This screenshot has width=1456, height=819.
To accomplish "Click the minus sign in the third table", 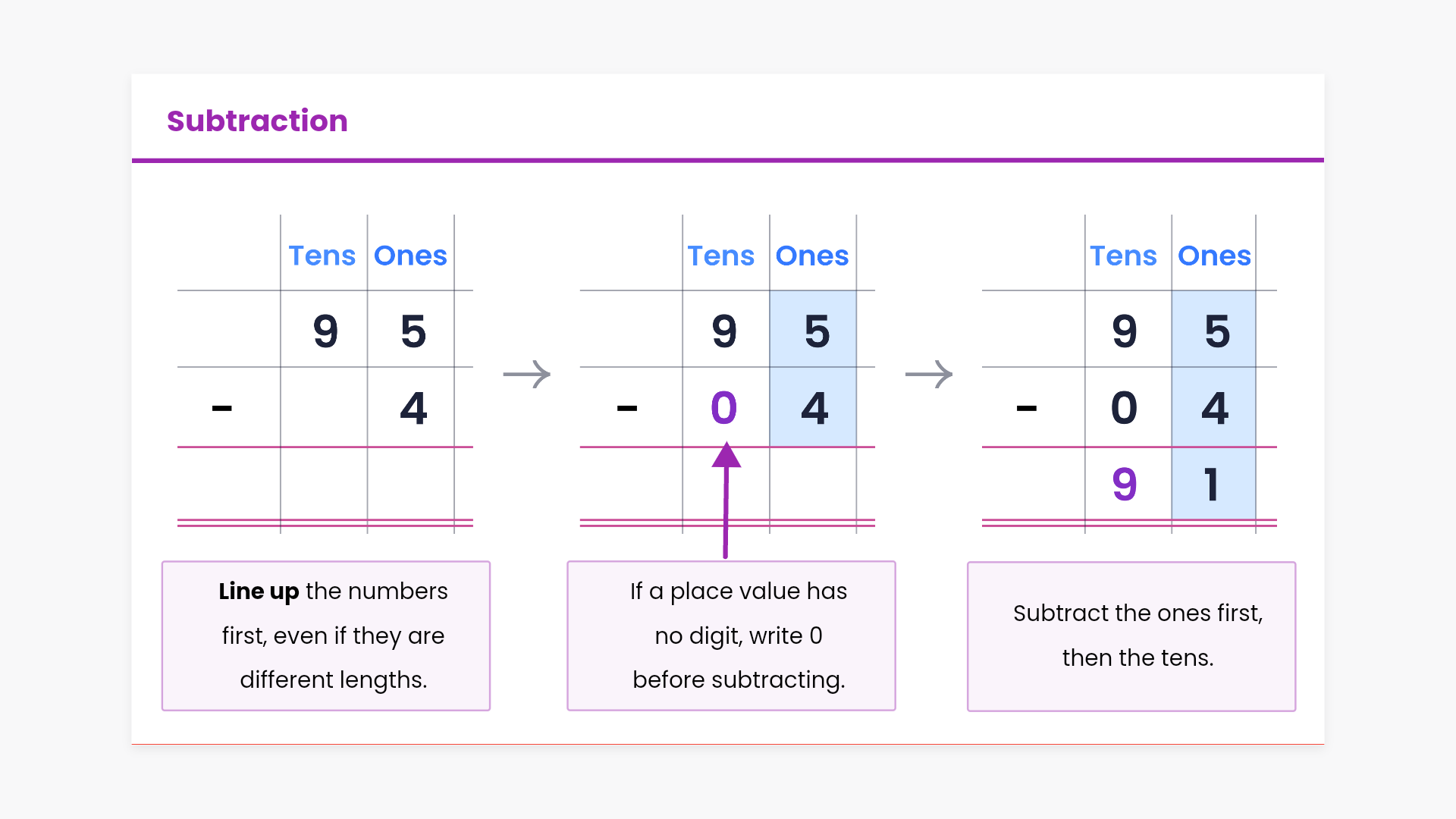I will click(x=1026, y=409).
